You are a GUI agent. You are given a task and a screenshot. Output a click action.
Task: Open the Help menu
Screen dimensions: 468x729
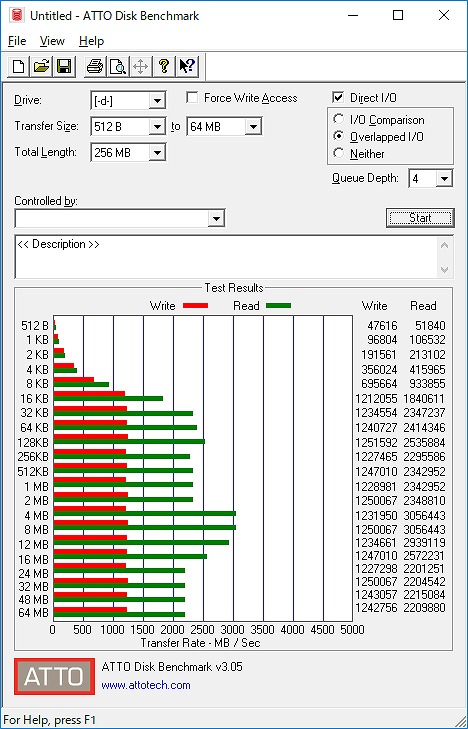91,41
